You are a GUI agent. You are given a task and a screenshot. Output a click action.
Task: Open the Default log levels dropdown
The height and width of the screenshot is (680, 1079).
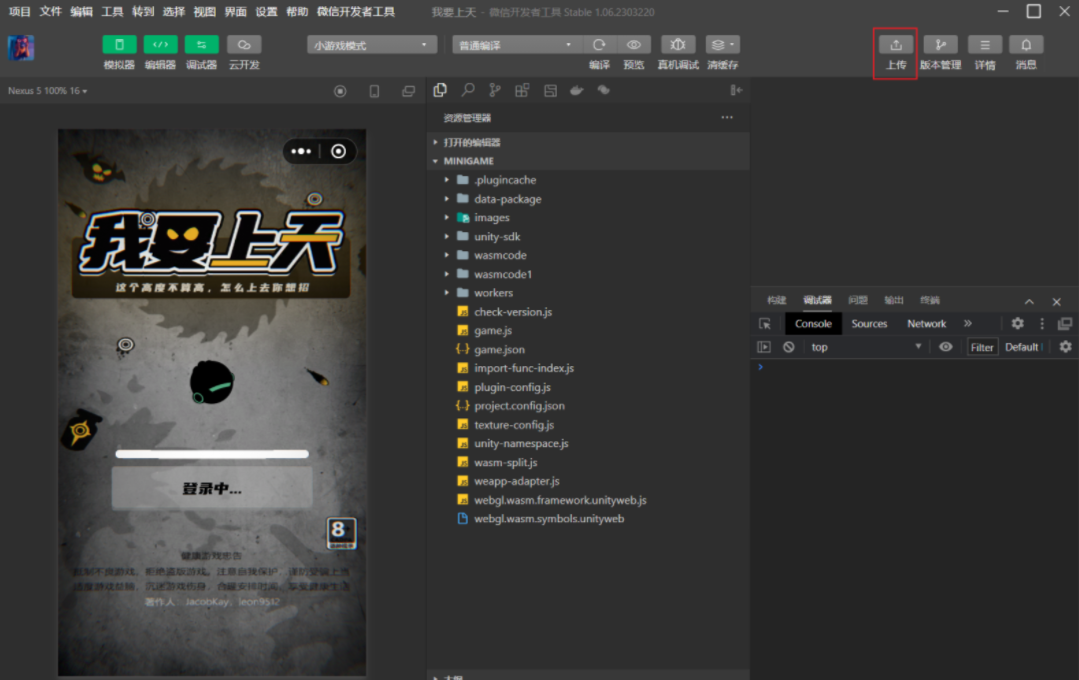coord(1023,347)
